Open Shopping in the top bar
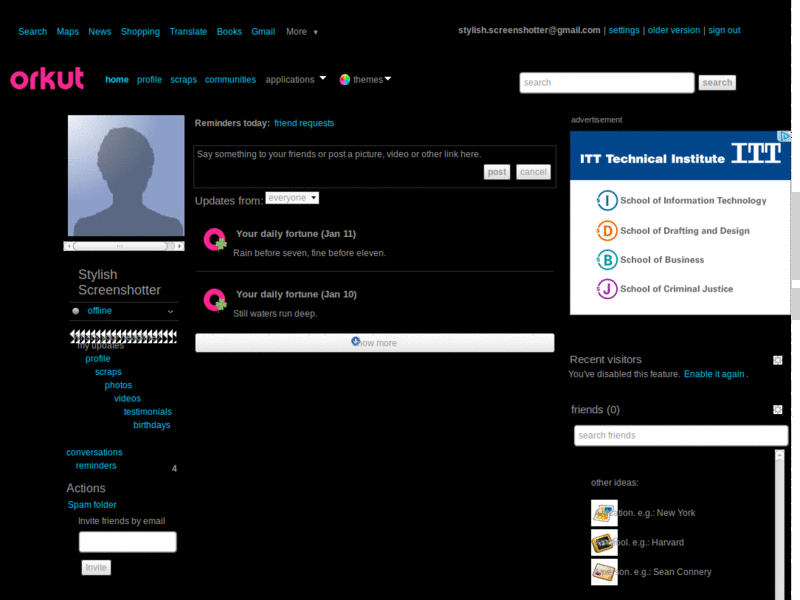 pos(140,32)
